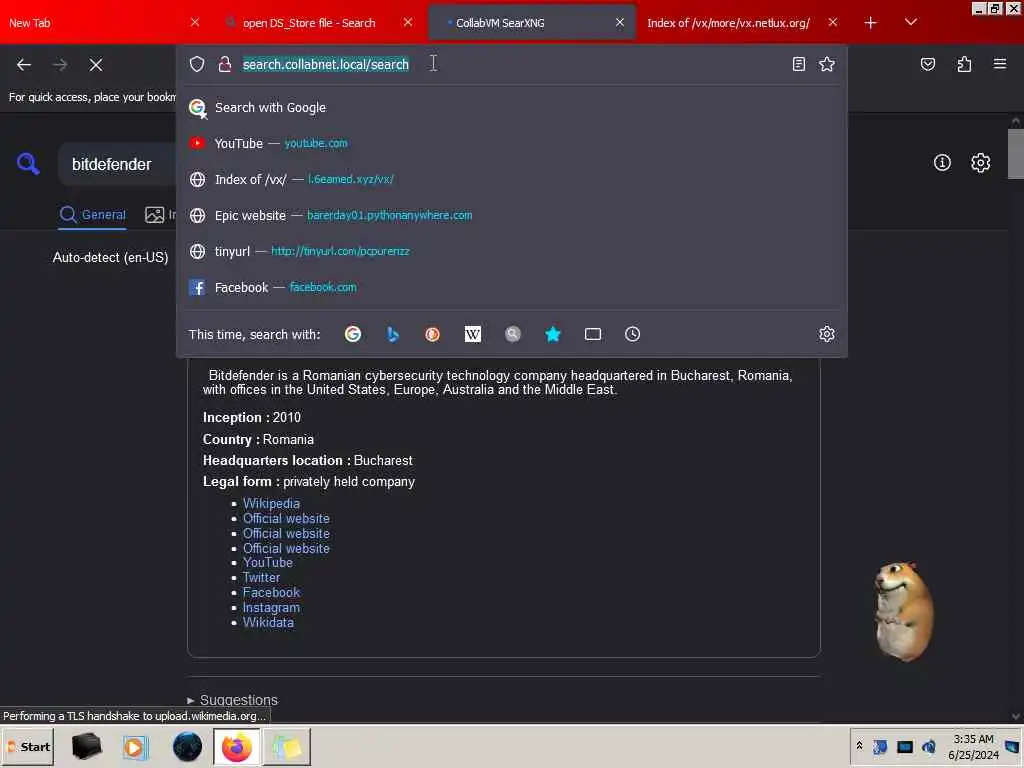The width and height of the screenshot is (1024, 768).
Task: Open the Wikidata link in infobox
Action: [x=268, y=622]
